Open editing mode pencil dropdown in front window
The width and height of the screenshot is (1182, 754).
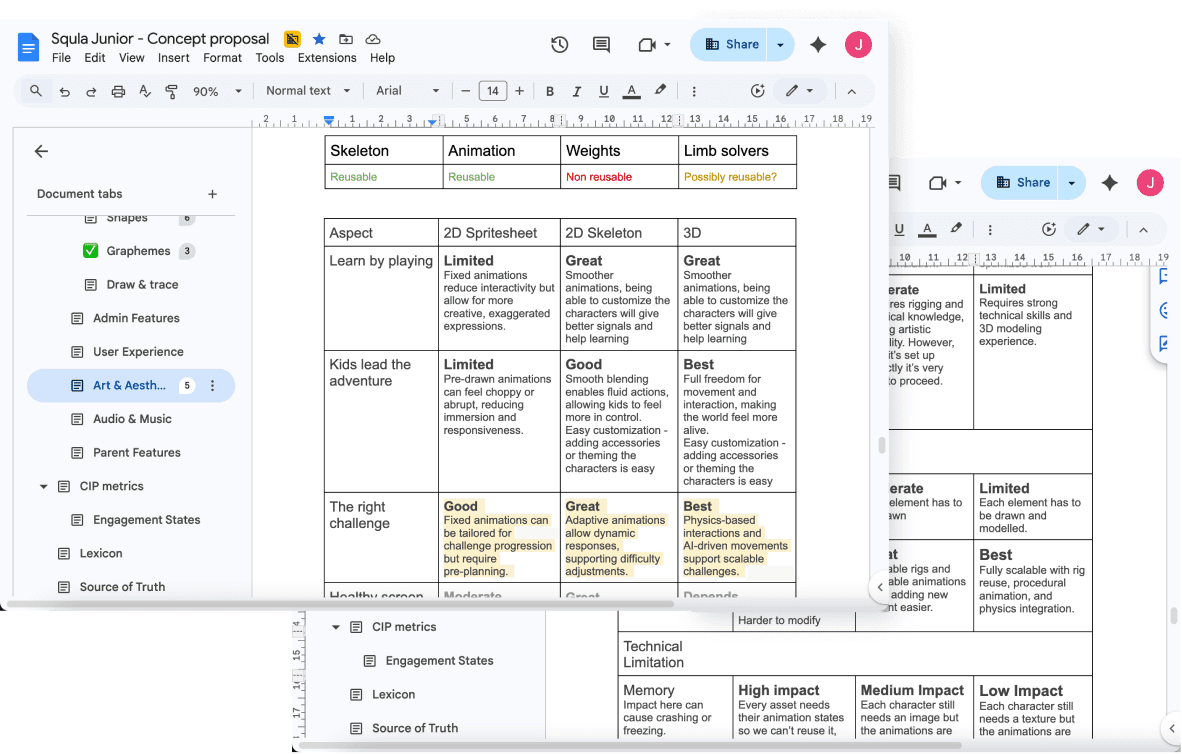(x=799, y=91)
